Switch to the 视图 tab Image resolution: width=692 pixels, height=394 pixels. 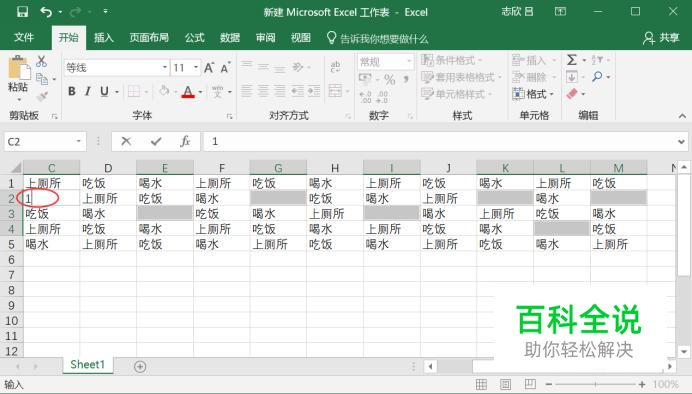[x=301, y=38]
